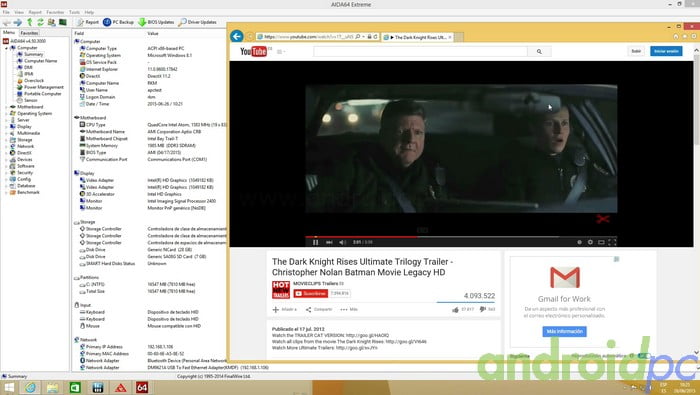Open BIOS Updates in AIDA64 toolbar
This screenshot has height=395, width=700.
coord(156,22)
